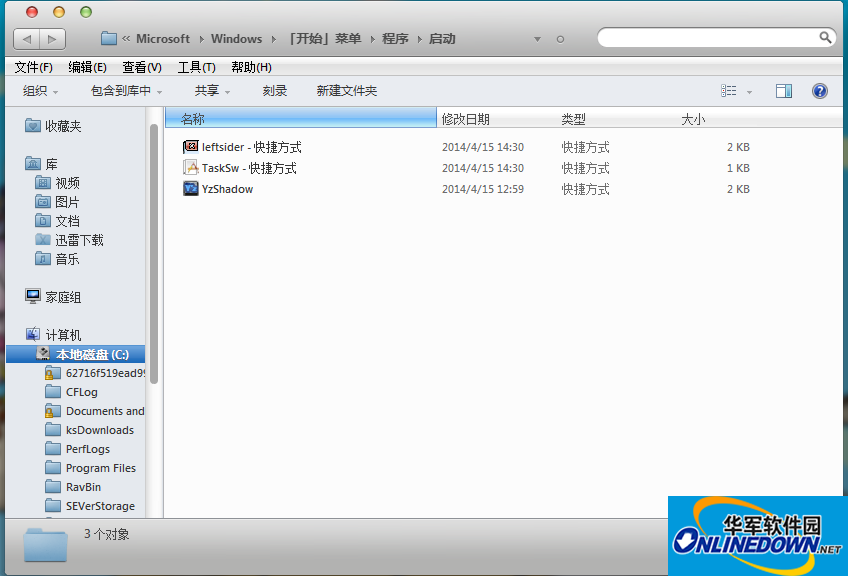This screenshot has height=576, width=848.
Task: Open the YzShadow shortcut
Action: click(225, 188)
